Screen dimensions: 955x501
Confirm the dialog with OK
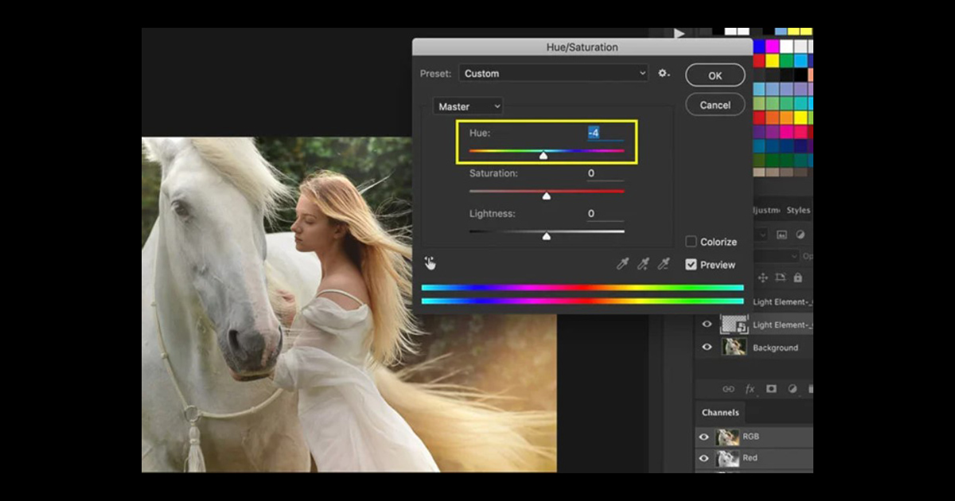715,75
